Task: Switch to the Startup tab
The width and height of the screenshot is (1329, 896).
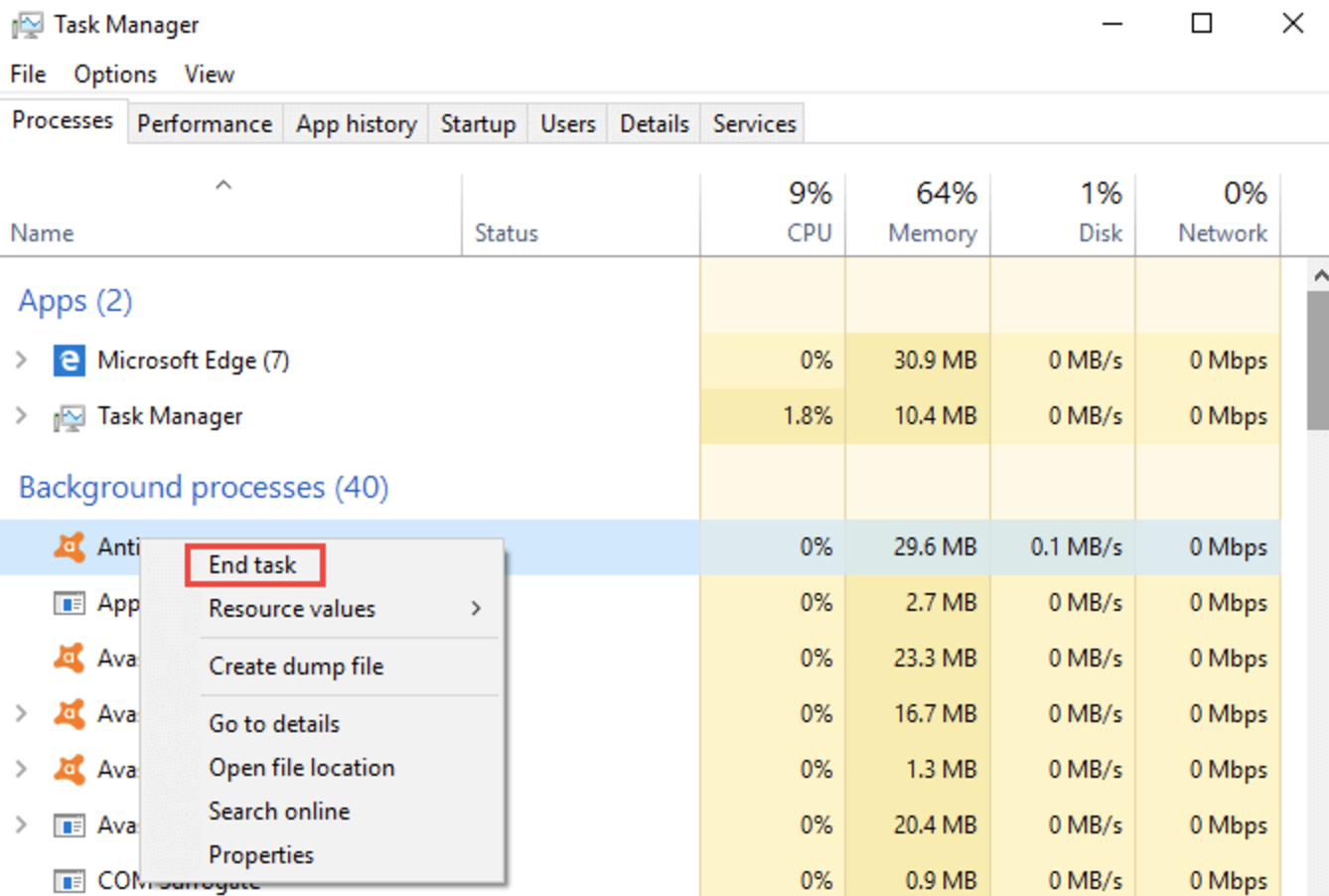Action: pyautogui.click(x=478, y=124)
